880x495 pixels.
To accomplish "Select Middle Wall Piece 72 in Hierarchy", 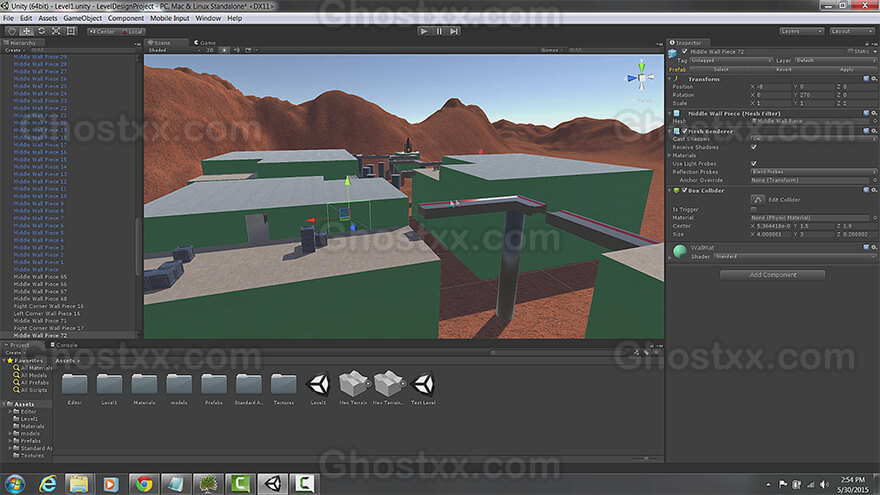I will click(x=40, y=336).
